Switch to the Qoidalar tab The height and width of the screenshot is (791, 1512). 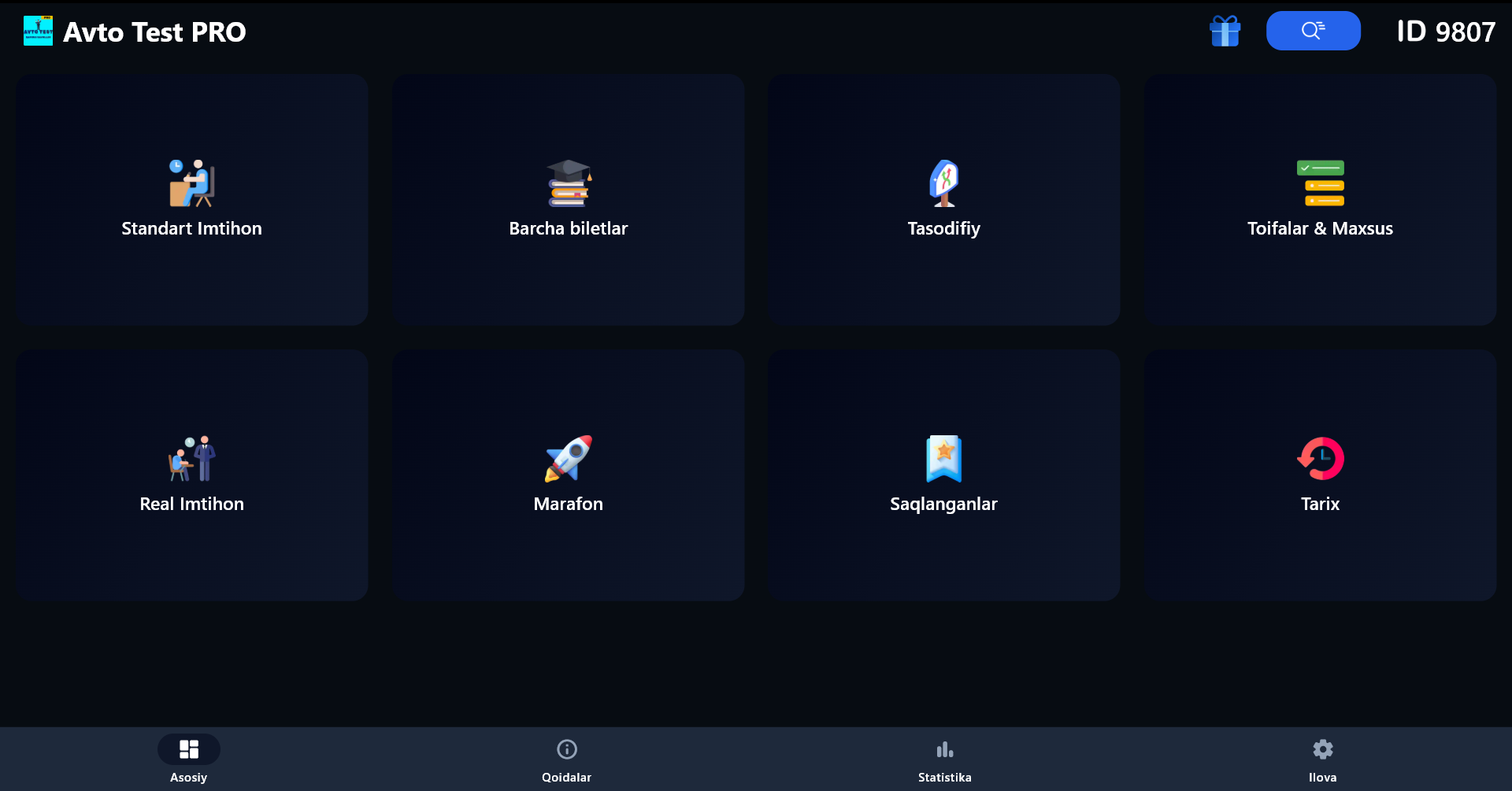click(x=567, y=759)
